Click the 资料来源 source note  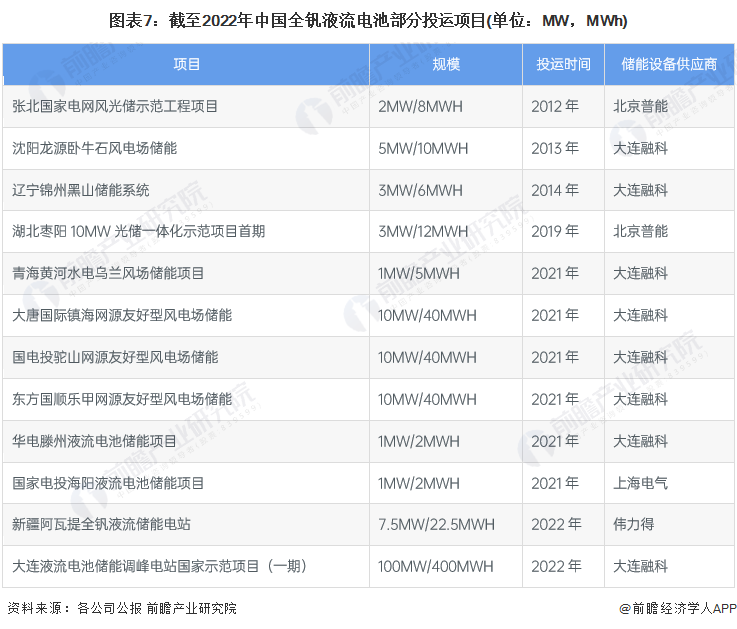pos(122,608)
